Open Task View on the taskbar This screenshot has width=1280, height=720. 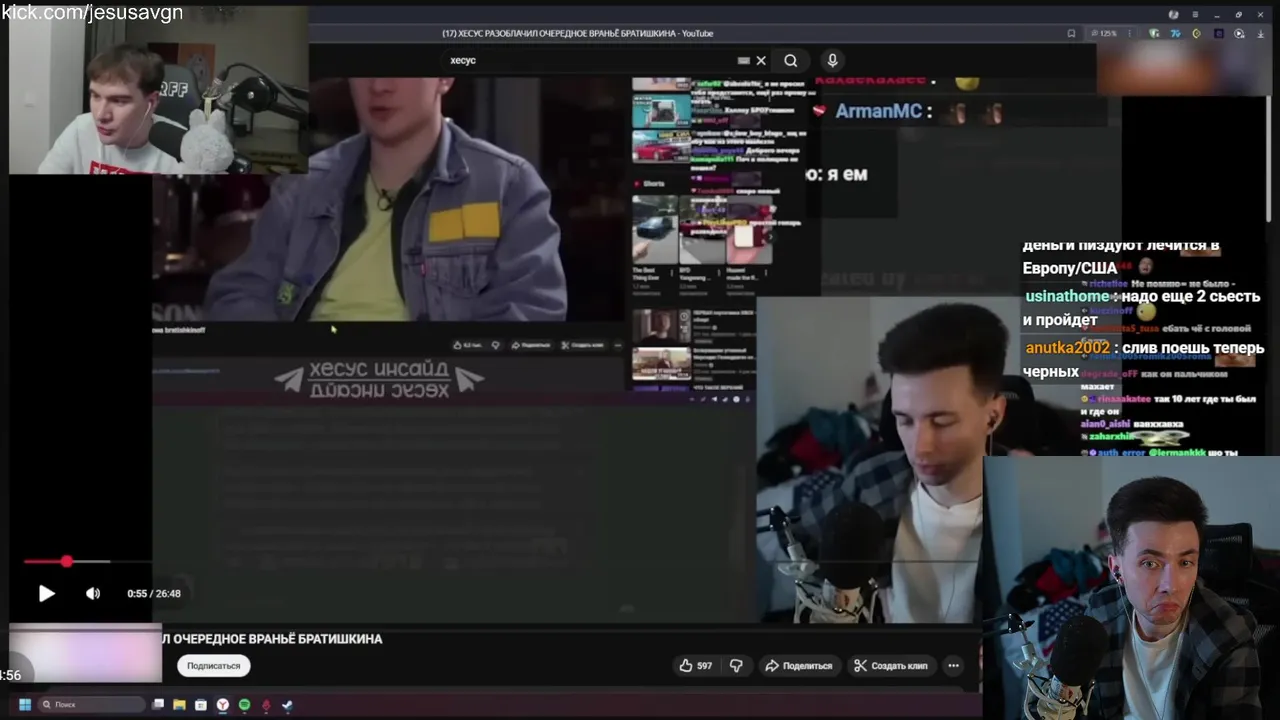[x=158, y=705]
